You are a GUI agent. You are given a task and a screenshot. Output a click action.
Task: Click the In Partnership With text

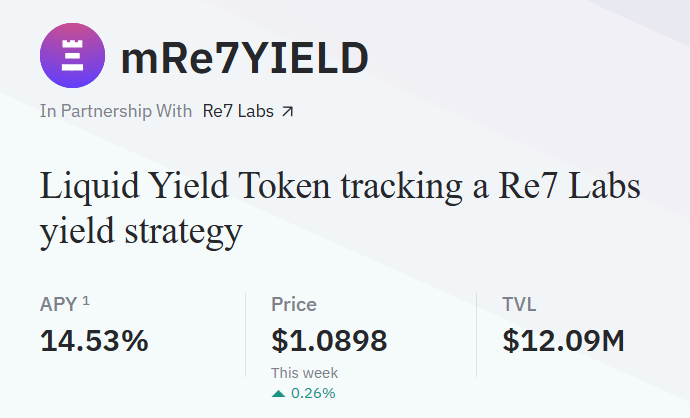coord(115,111)
